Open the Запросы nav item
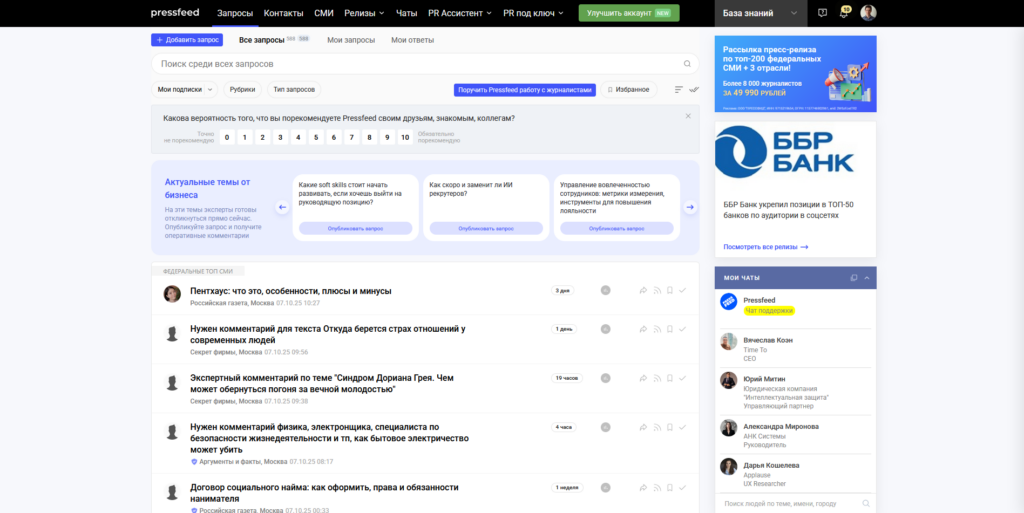This screenshot has width=1024, height=513. click(x=234, y=13)
